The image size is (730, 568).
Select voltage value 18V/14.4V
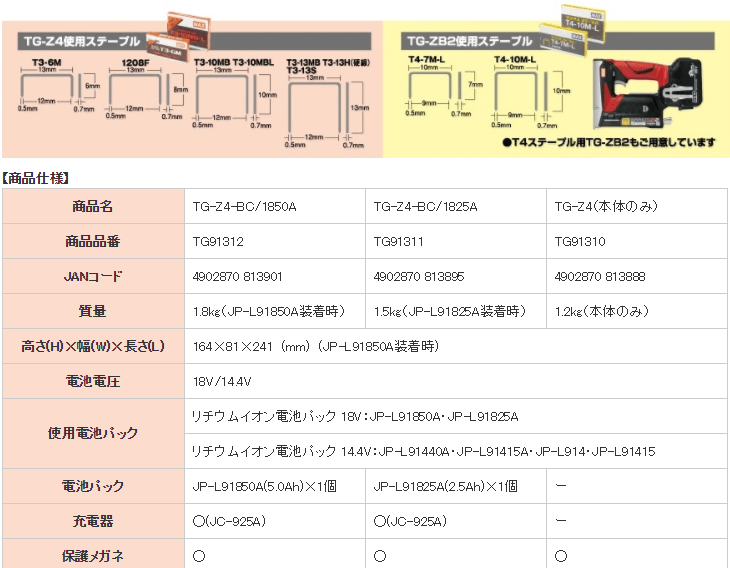point(222,382)
